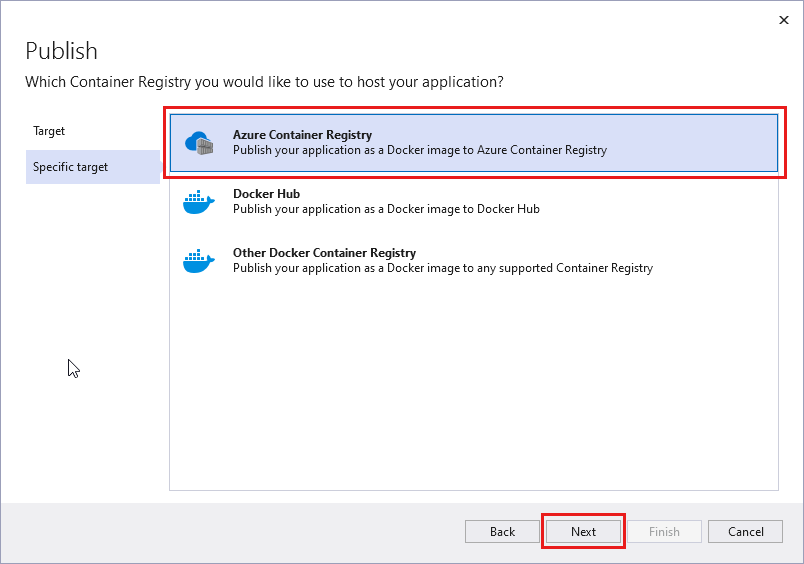Go to the Target step

(49, 131)
